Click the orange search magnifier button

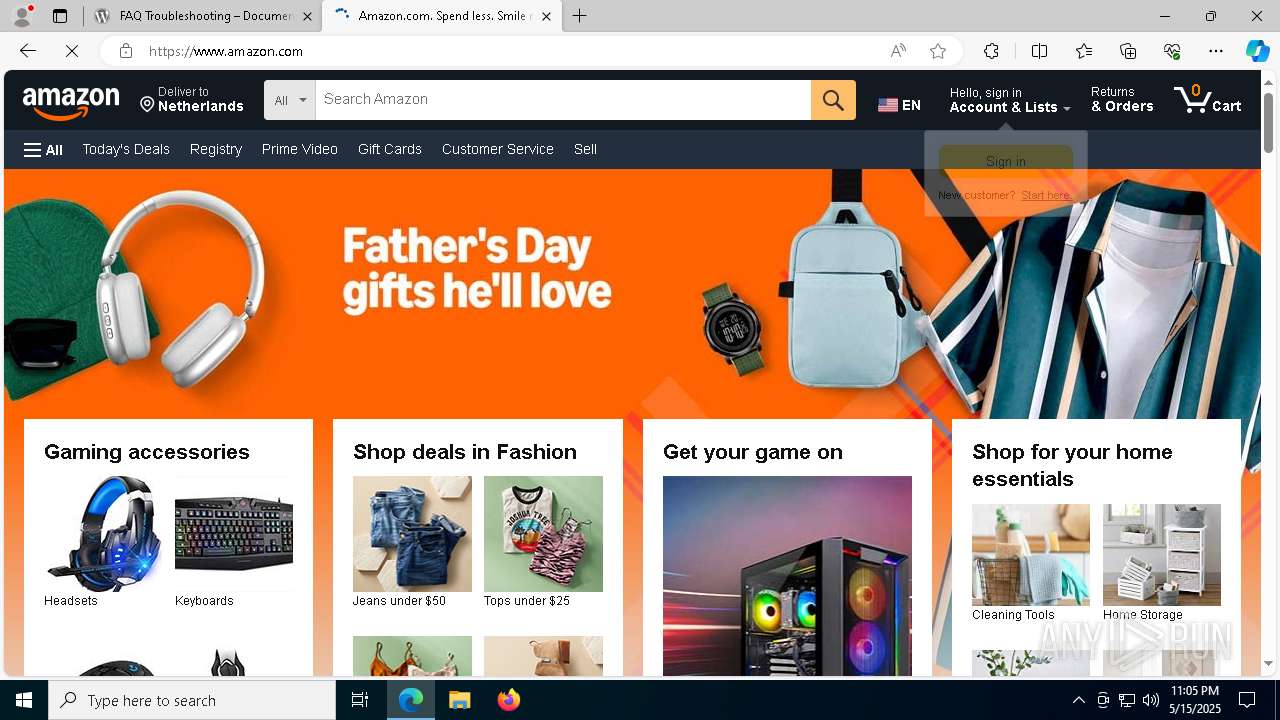click(833, 100)
